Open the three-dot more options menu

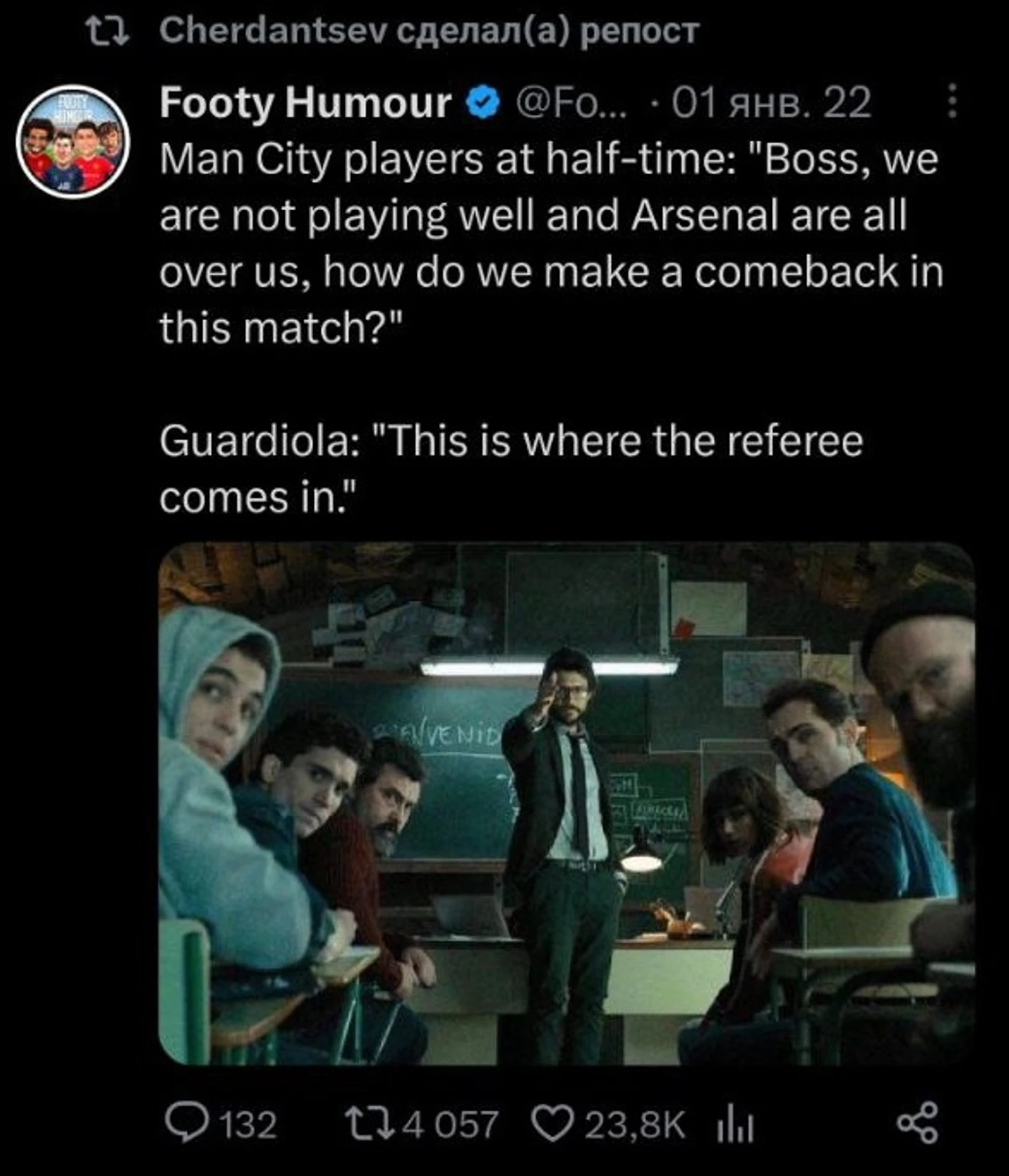[x=952, y=102]
